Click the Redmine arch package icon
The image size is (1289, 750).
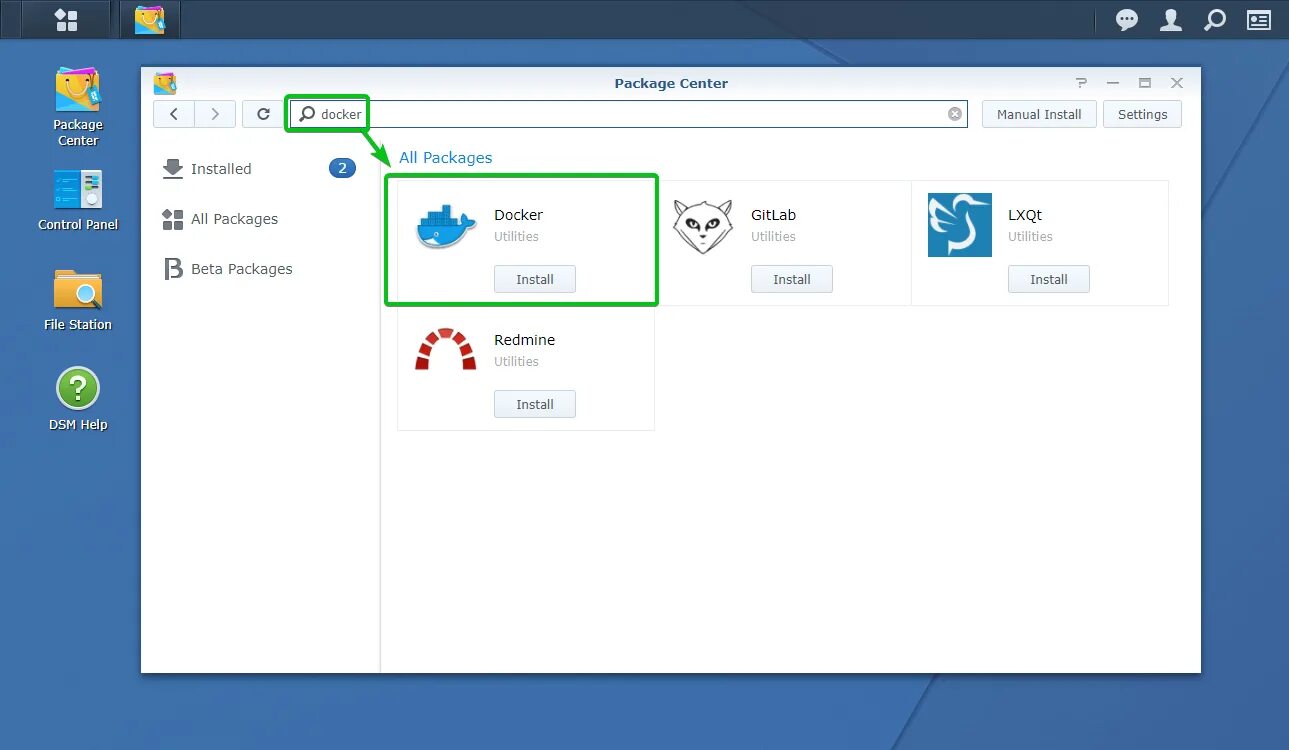(446, 349)
